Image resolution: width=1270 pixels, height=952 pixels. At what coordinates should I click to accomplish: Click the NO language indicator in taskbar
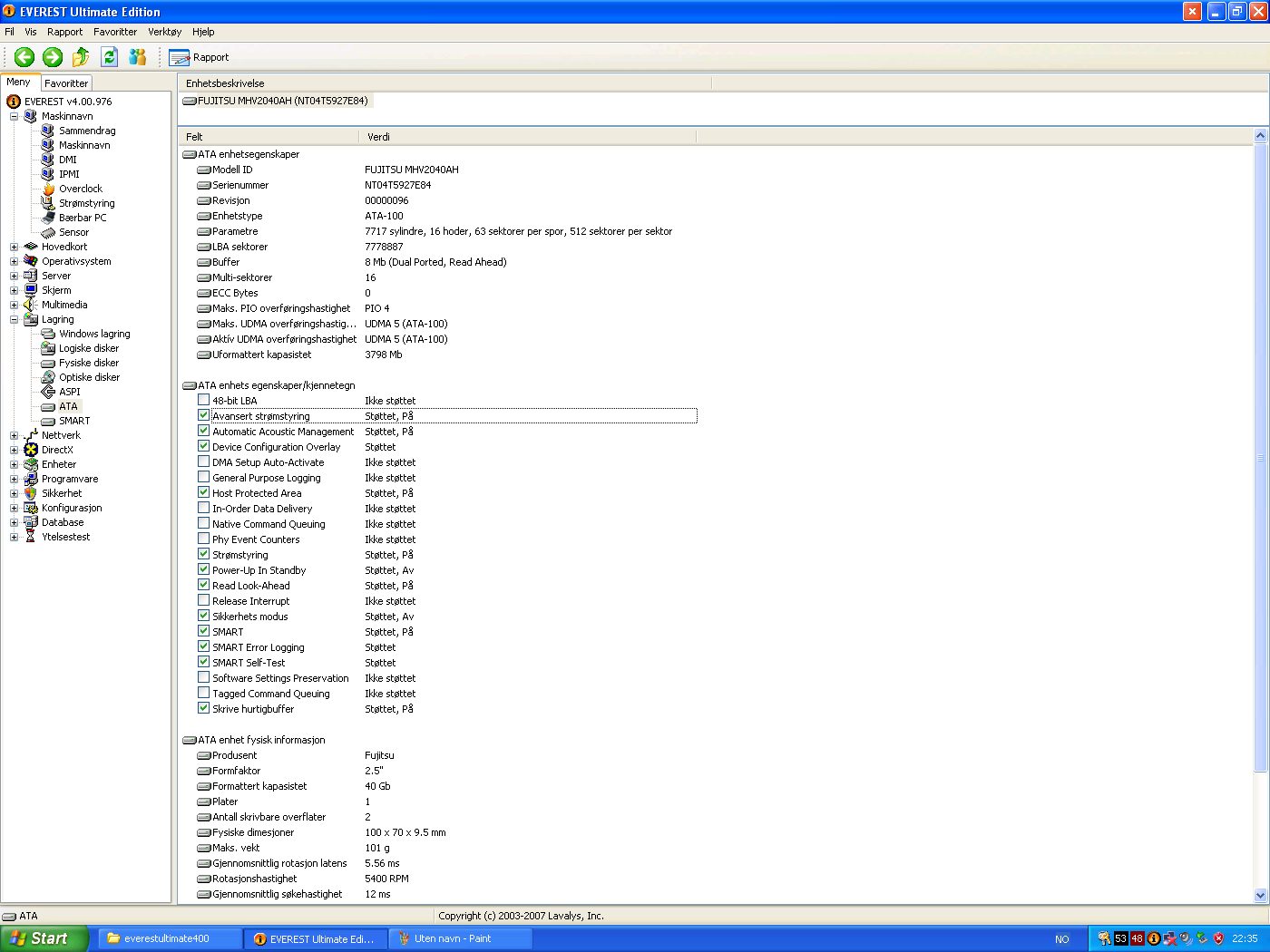pyautogui.click(x=1062, y=939)
